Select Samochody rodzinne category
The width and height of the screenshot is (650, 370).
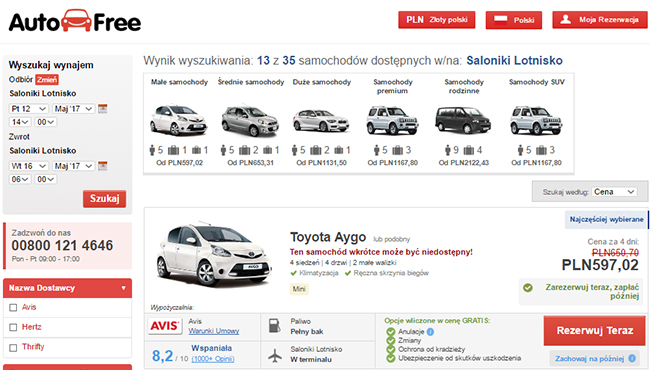pyautogui.click(x=463, y=123)
